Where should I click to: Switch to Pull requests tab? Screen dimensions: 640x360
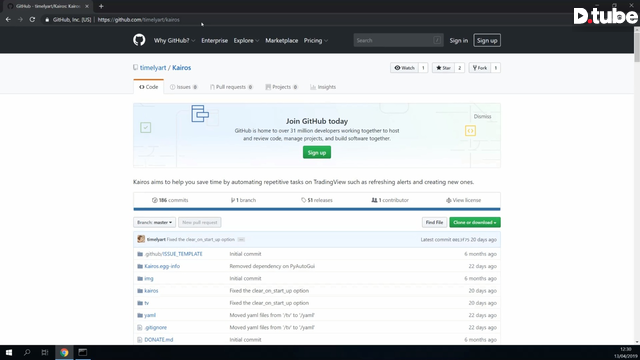tap(231, 87)
